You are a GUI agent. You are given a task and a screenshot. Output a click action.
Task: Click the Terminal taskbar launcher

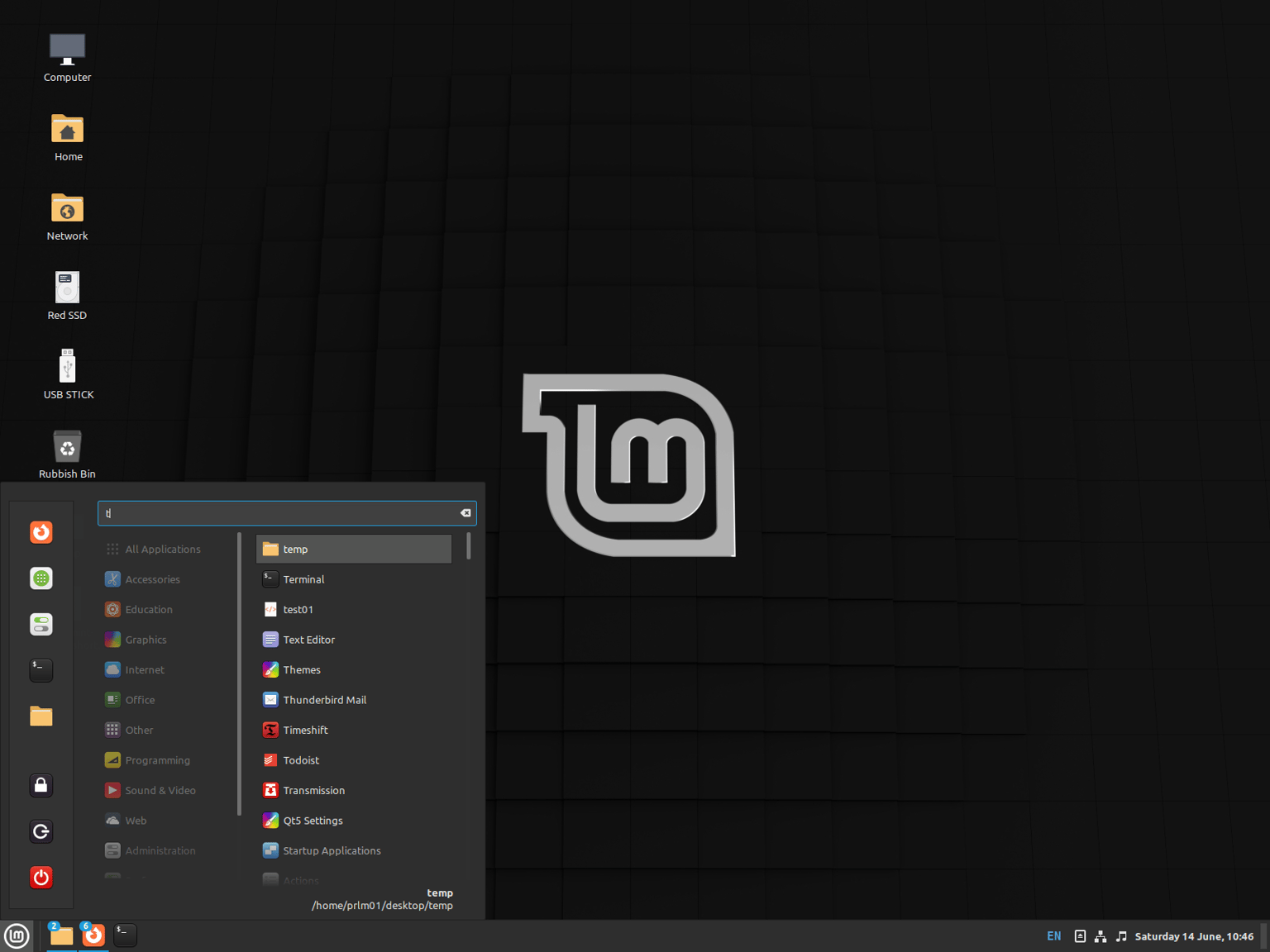point(125,935)
